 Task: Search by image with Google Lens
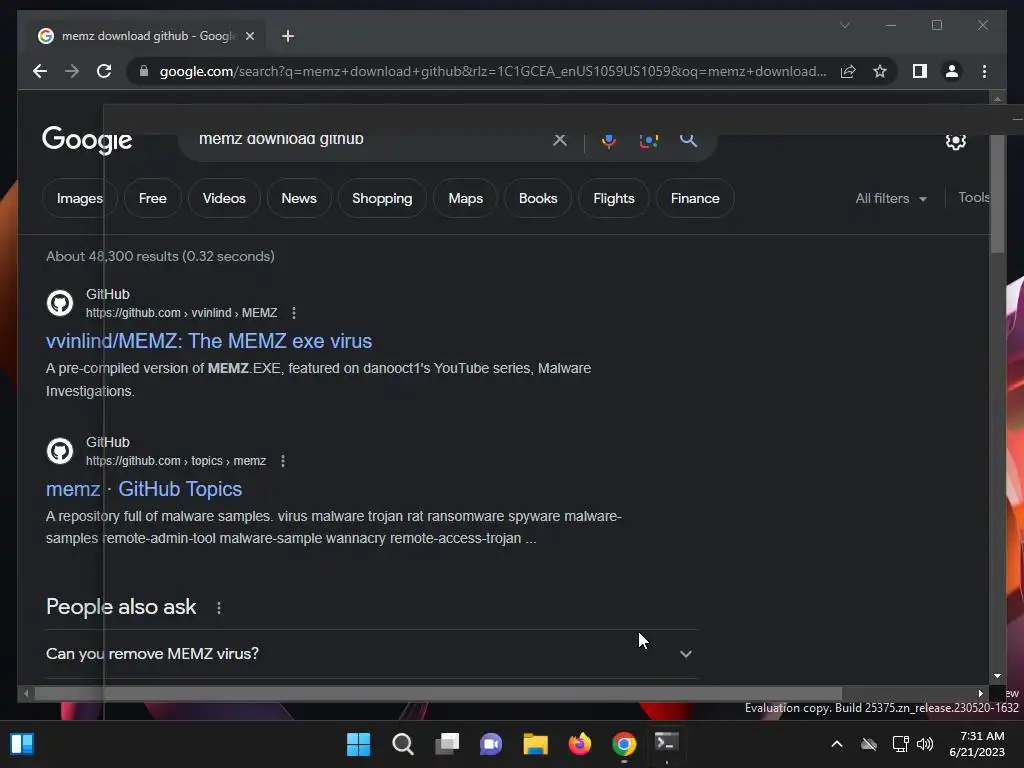[x=648, y=140]
